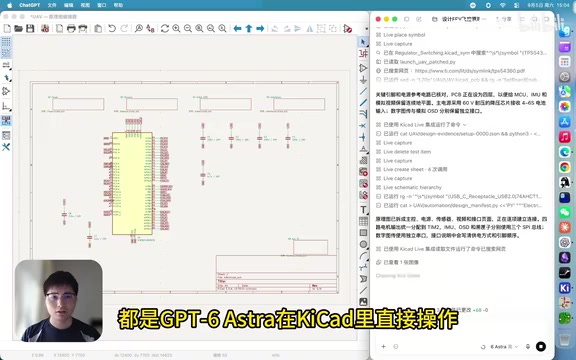
Task: Open the 窗口 menu in menu bar
Action: (x=101, y=5)
